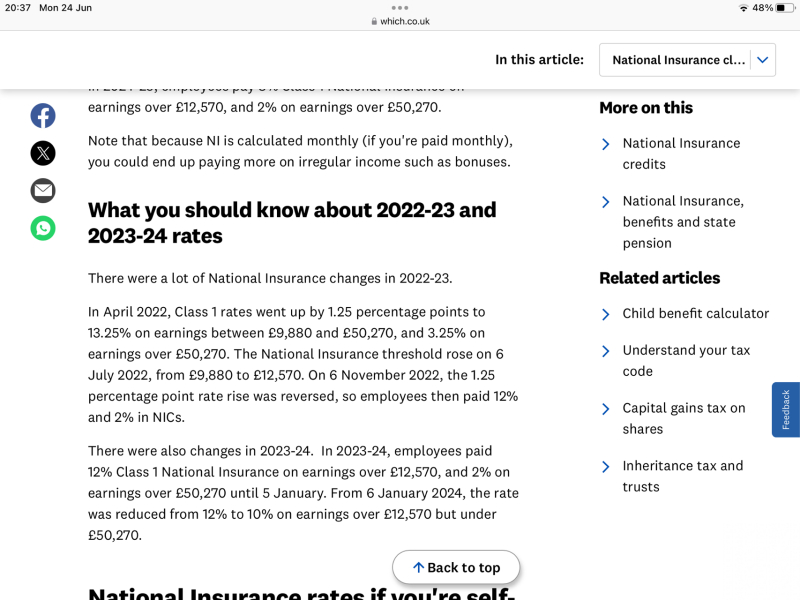Open National Insurance, benefits and state pension link

click(x=683, y=222)
